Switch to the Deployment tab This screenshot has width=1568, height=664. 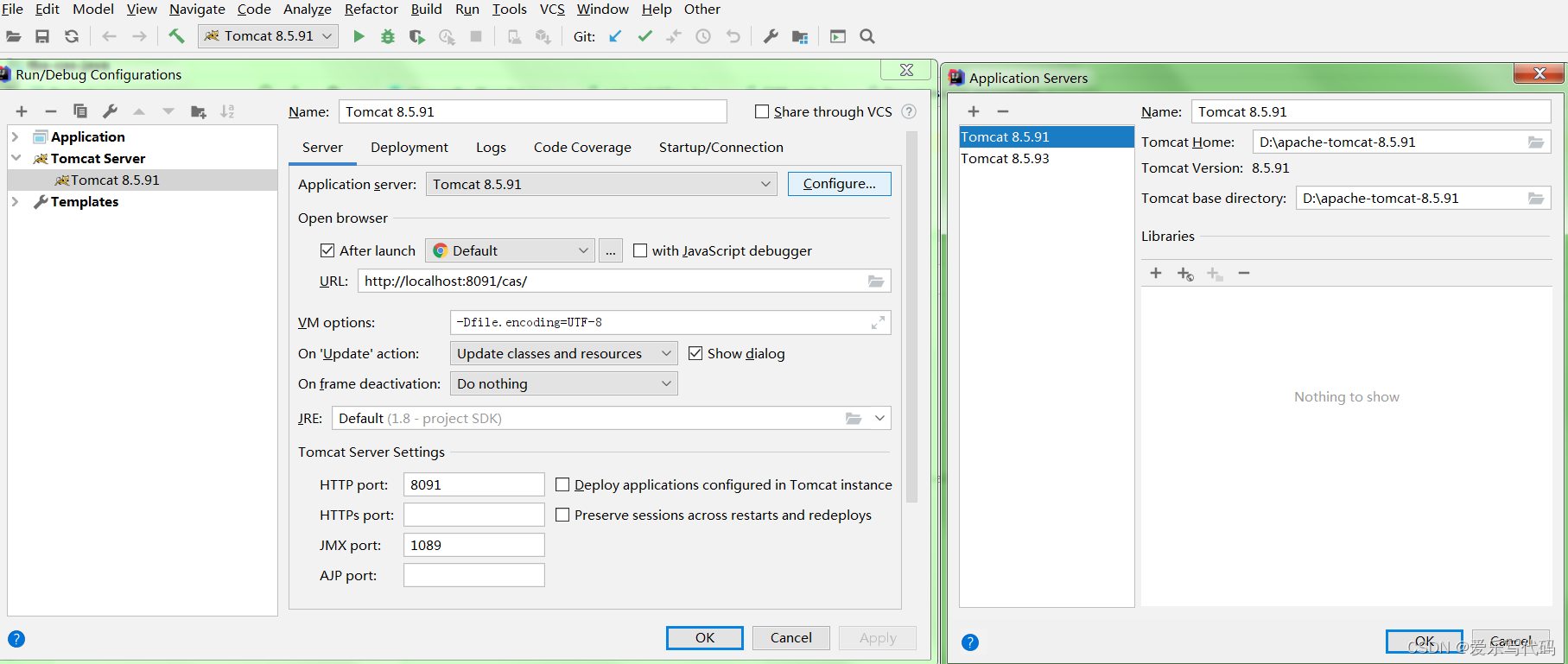(x=409, y=148)
